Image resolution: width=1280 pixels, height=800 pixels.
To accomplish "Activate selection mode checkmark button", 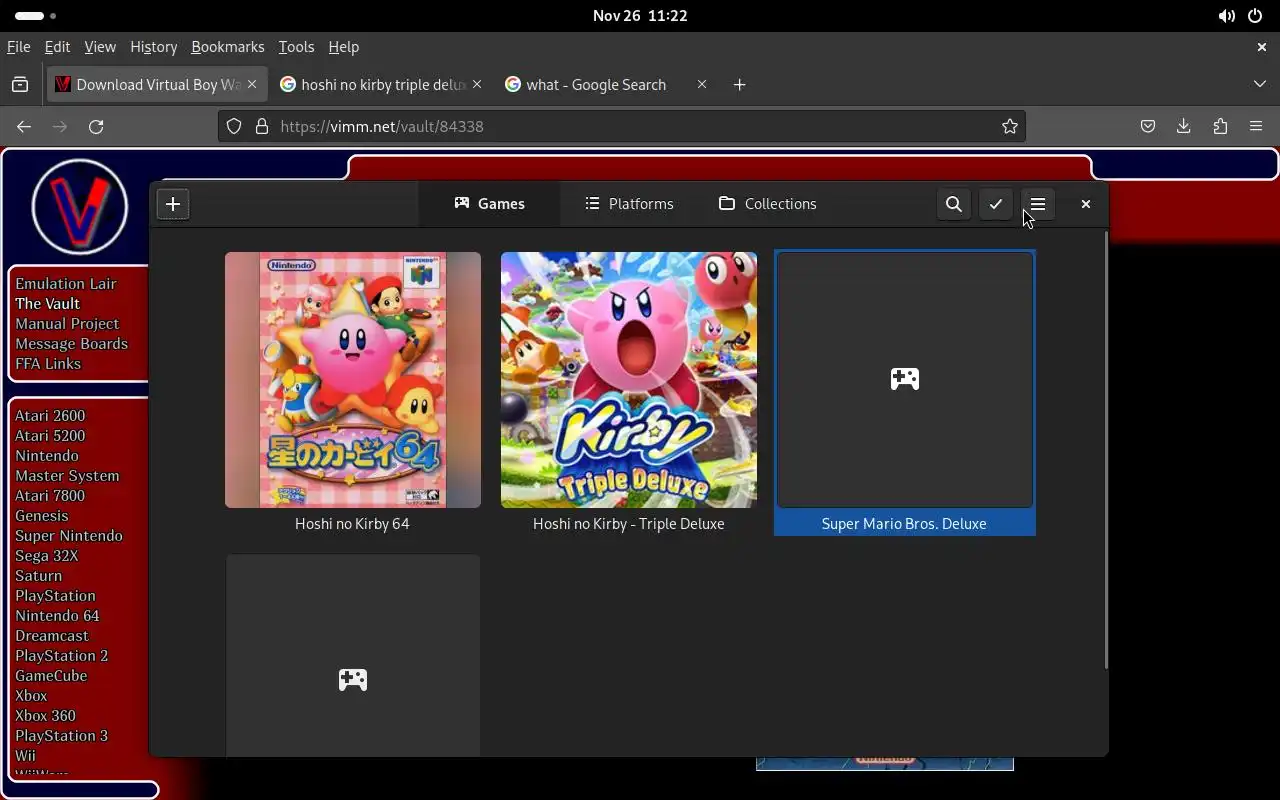I will tap(996, 204).
